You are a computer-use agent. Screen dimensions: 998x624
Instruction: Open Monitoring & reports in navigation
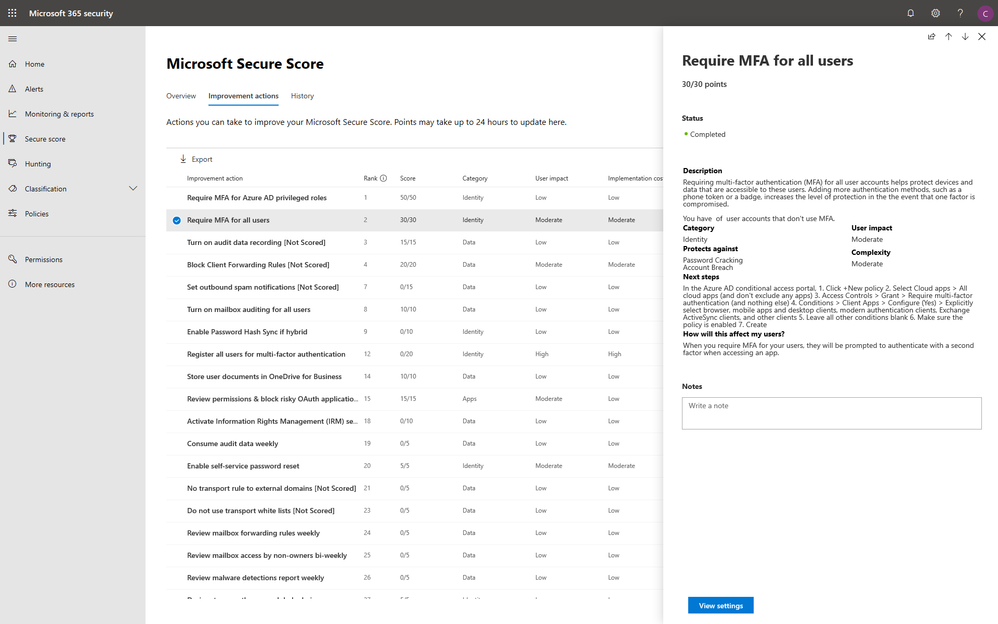tap(59, 114)
